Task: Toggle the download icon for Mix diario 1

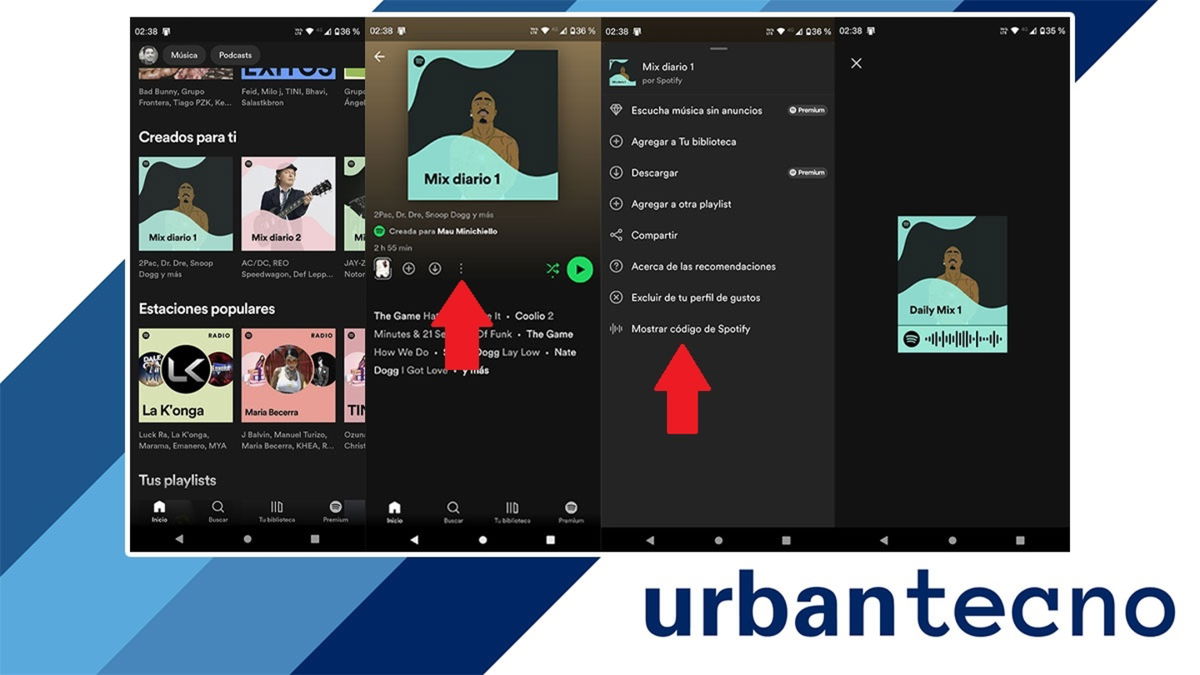Action: coord(436,269)
